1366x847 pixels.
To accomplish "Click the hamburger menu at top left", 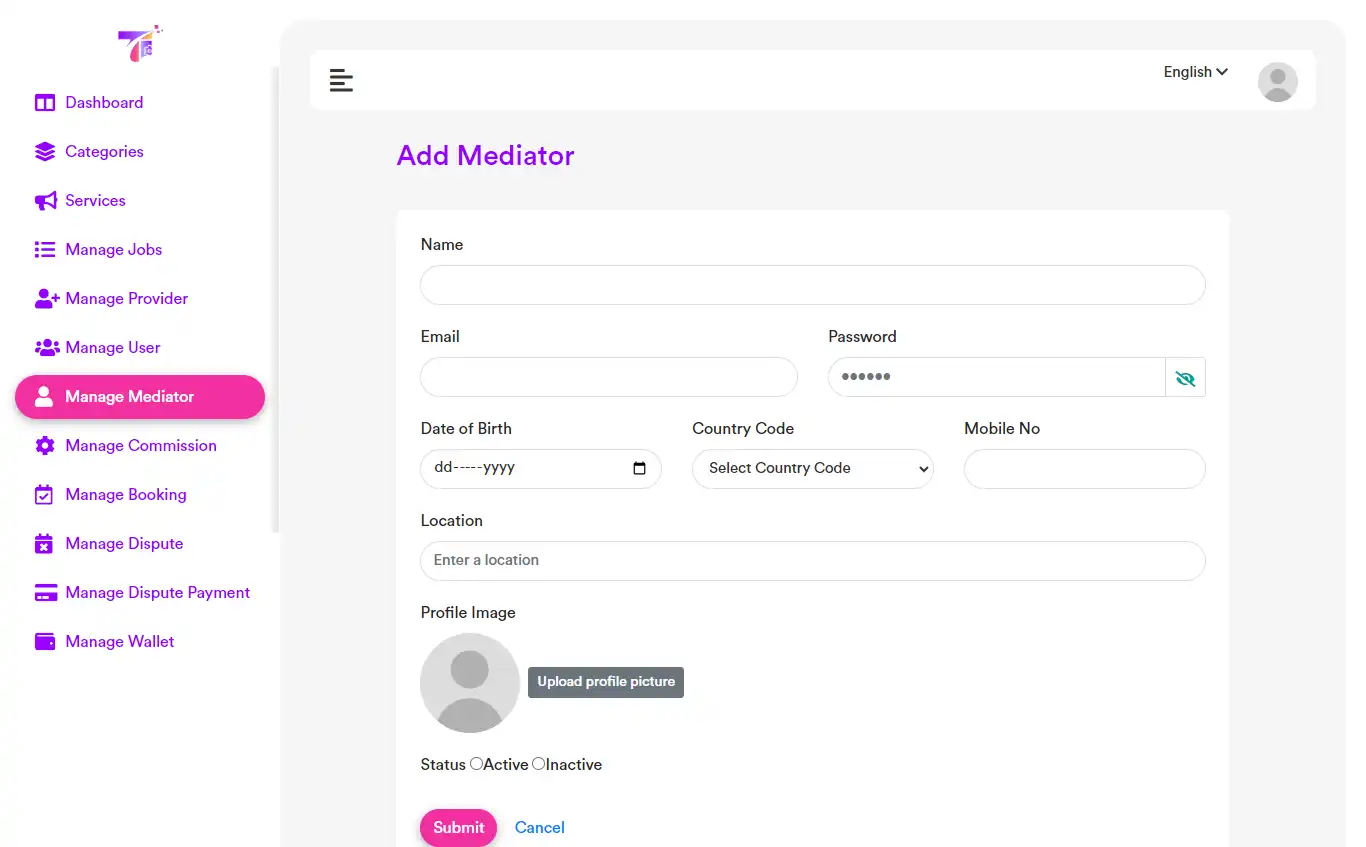I will [x=341, y=80].
